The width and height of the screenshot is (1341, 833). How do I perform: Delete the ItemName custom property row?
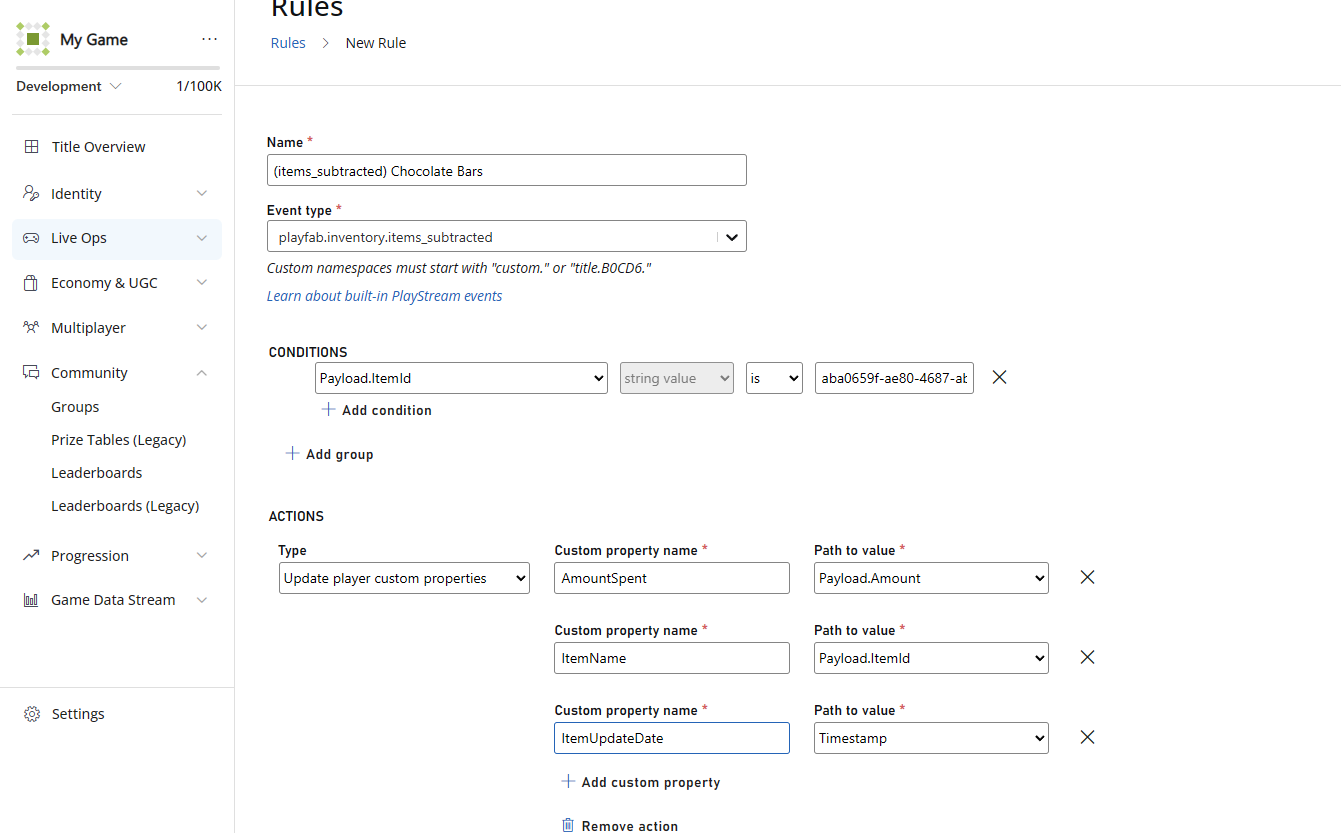(1087, 657)
